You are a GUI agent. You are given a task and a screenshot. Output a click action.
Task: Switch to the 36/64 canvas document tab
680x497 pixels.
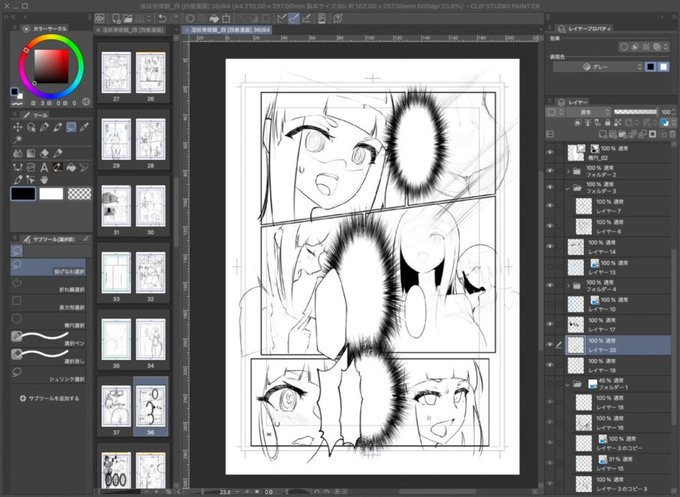click(x=227, y=30)
